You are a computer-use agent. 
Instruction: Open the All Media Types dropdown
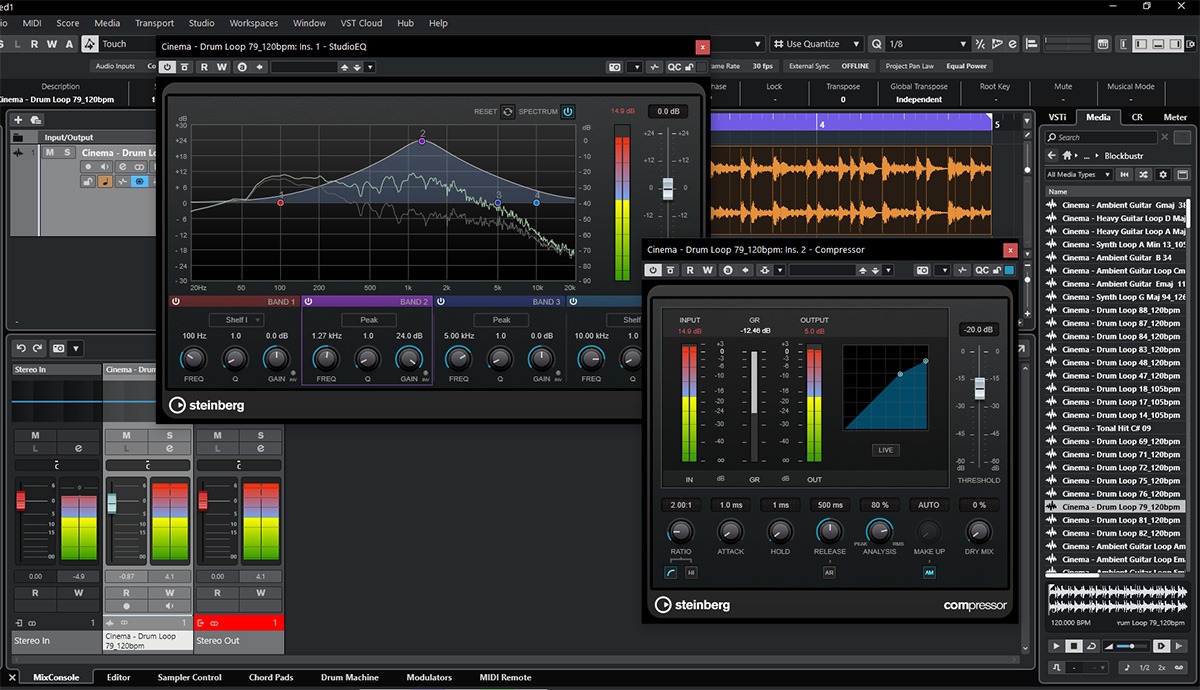[x=1078, y=175]
